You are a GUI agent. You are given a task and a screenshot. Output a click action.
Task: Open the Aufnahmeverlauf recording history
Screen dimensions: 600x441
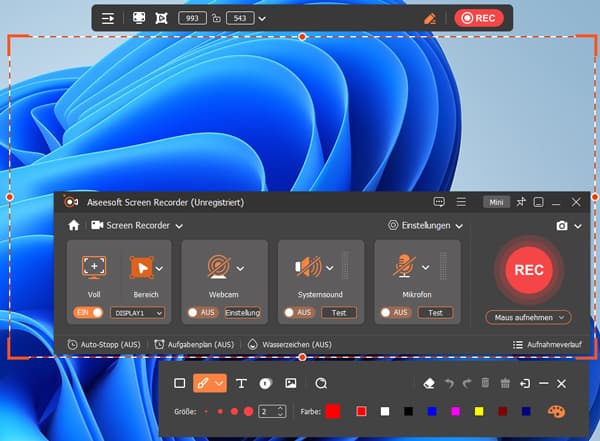547,345
